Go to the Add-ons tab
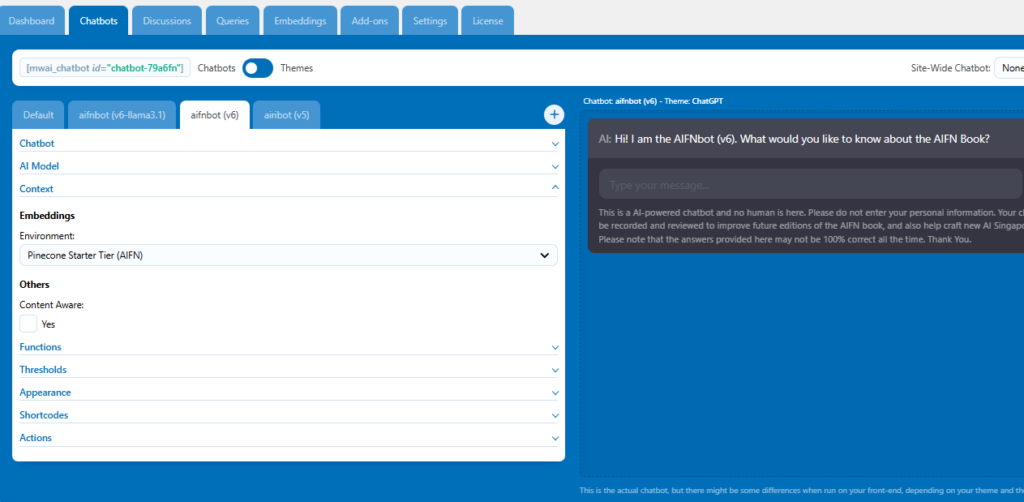The image size is (1024, 502). pyautogui.click(x=369, y=21)
